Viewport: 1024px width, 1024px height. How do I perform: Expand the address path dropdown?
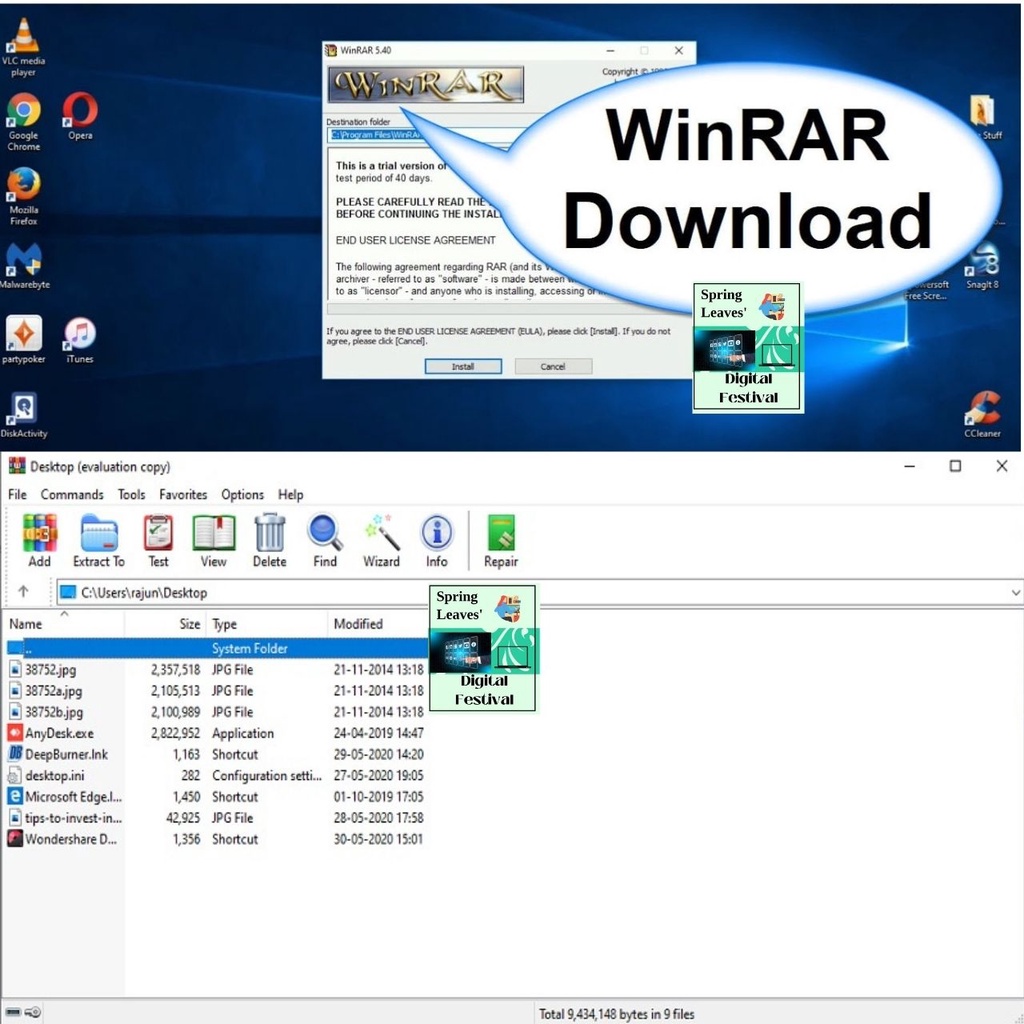click(x=1015, y=593)
